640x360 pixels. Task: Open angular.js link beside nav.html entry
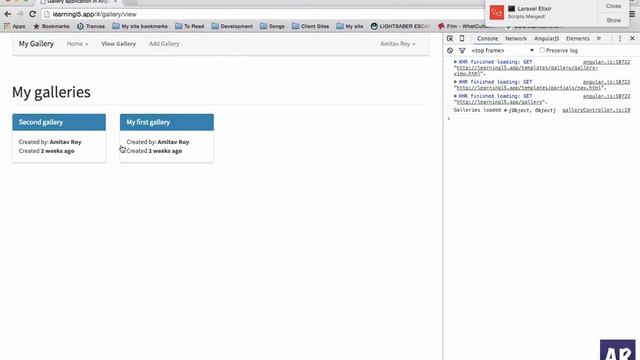point(607,82)
